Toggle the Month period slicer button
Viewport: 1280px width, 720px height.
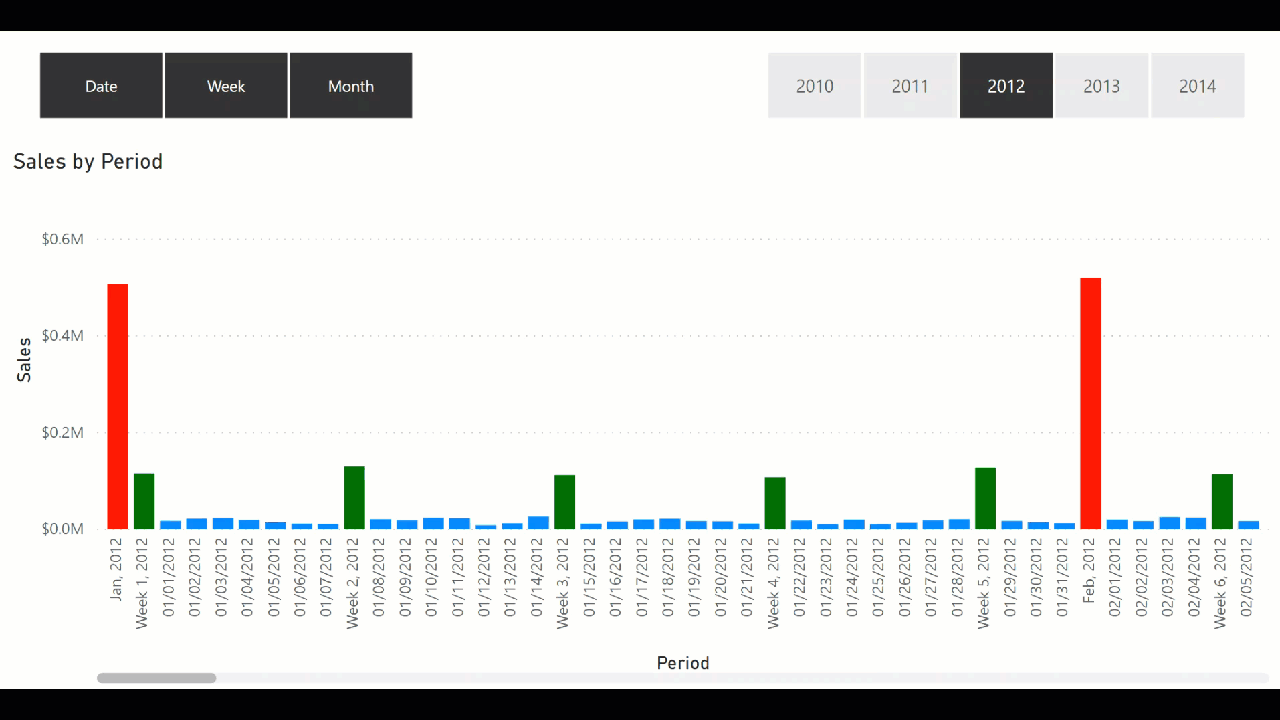point(351,86)
